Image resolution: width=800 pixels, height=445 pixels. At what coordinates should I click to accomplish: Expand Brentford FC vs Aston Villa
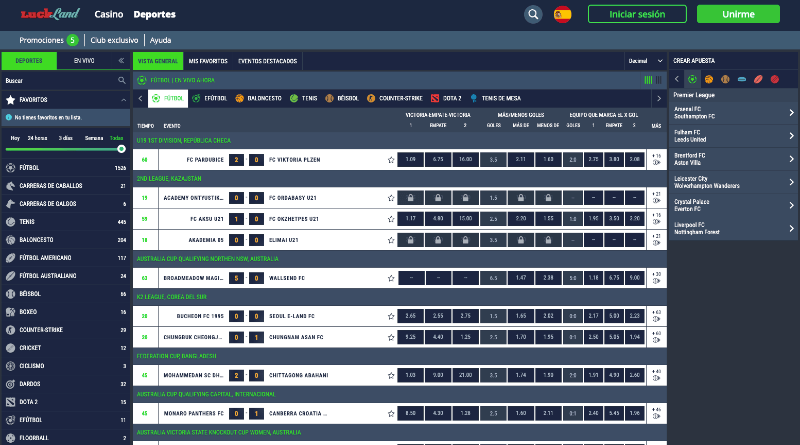point(733,159)
